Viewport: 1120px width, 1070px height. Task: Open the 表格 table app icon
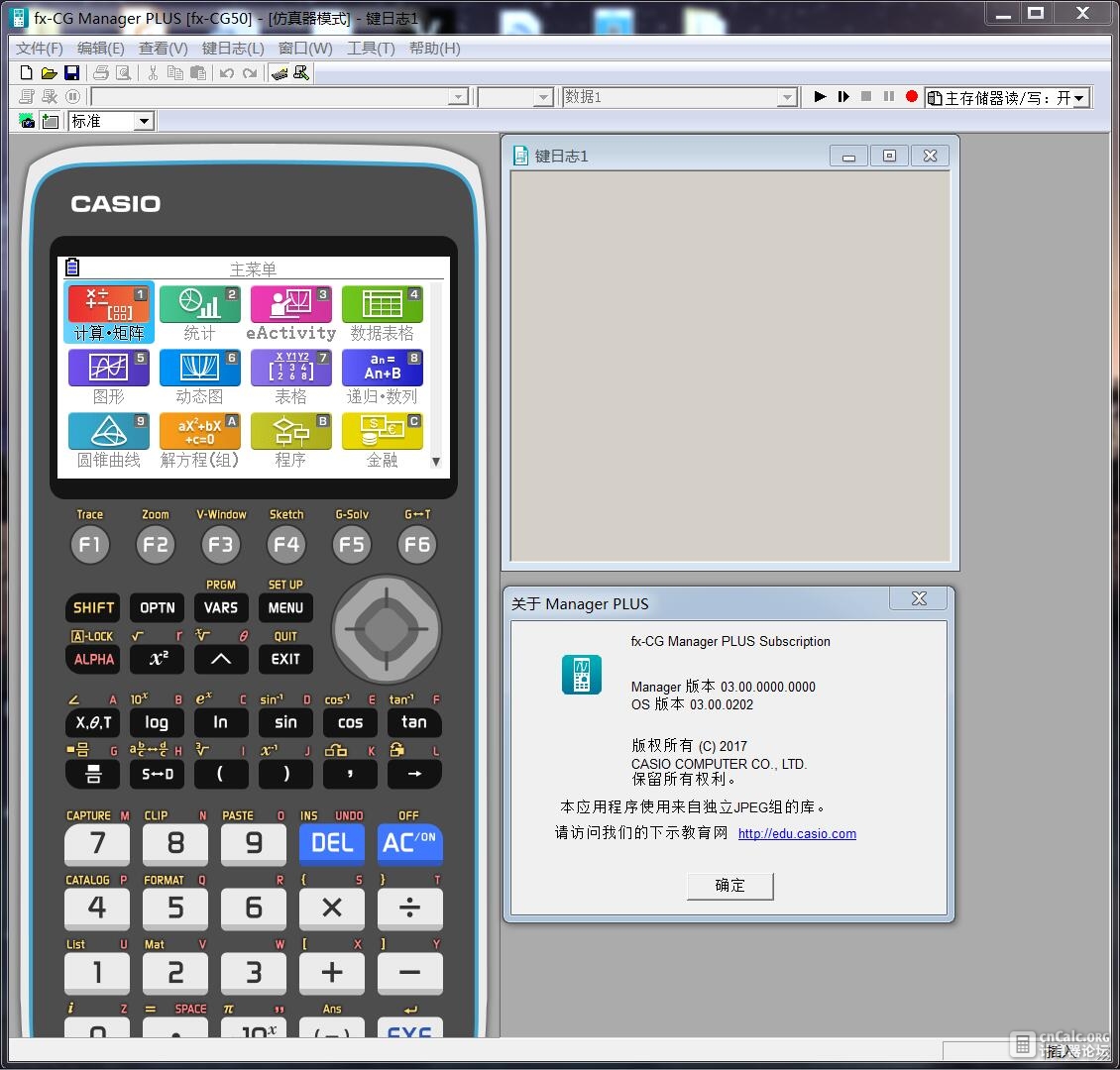(290, 376)
